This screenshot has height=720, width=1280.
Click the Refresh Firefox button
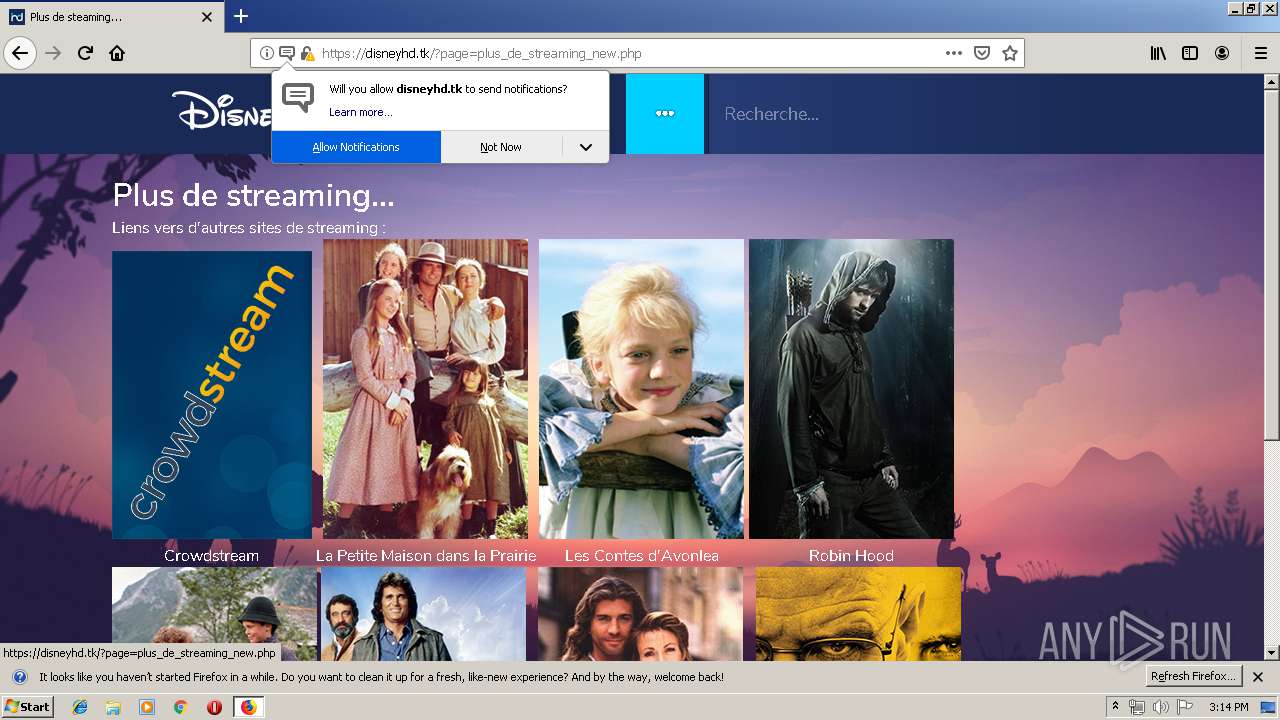pyautogui.click(x=1193, y=677)
